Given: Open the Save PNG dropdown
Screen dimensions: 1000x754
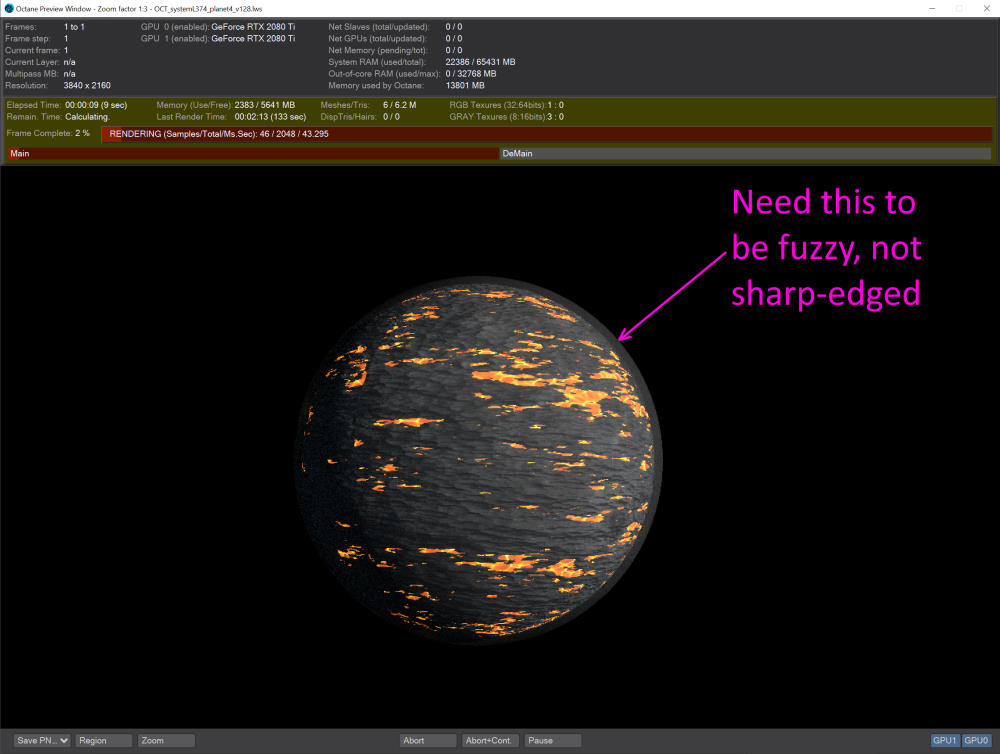Looking at the screenshot, I should tap(41, 741).
